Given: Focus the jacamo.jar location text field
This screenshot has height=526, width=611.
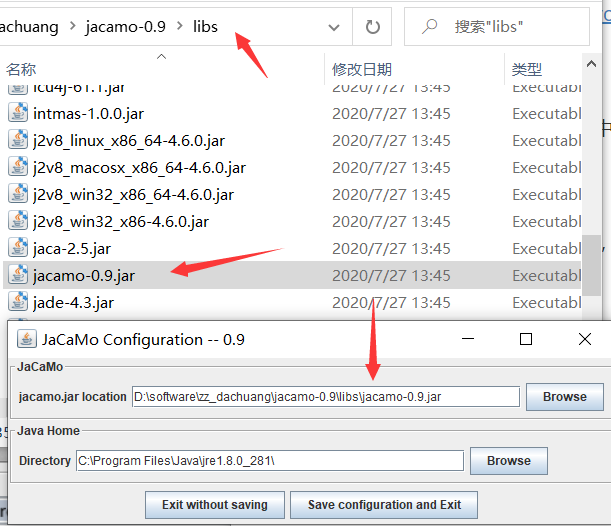Looking at the screenshot, I should pos(326,397).
